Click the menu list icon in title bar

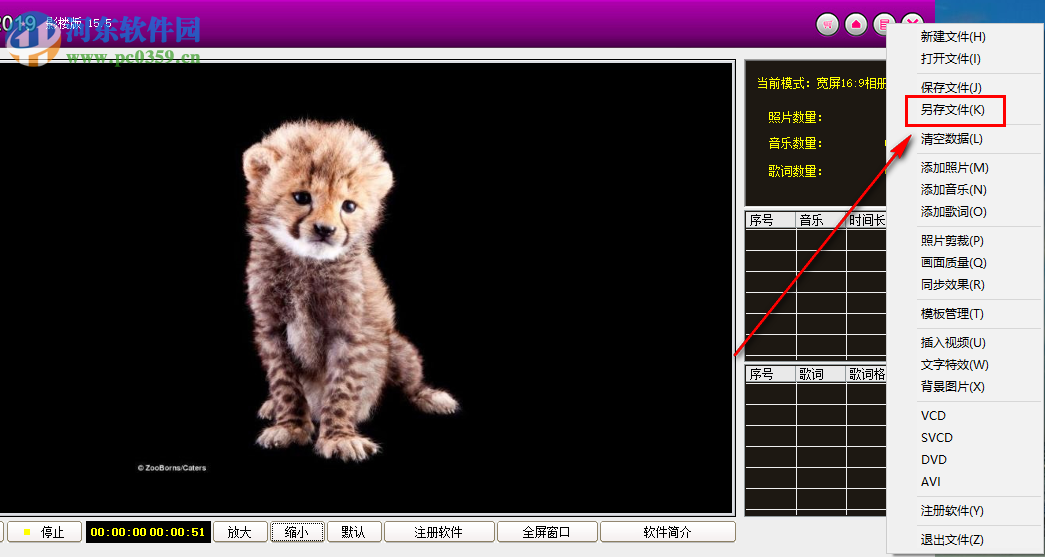(882, 25)
